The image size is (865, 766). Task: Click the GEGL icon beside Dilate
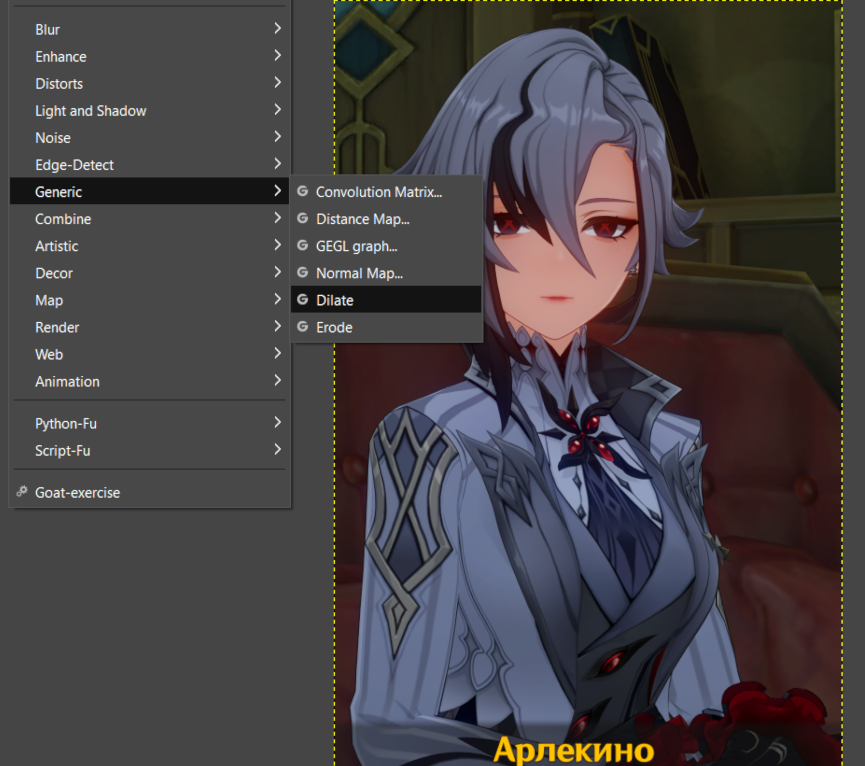[x=302, y=299]
